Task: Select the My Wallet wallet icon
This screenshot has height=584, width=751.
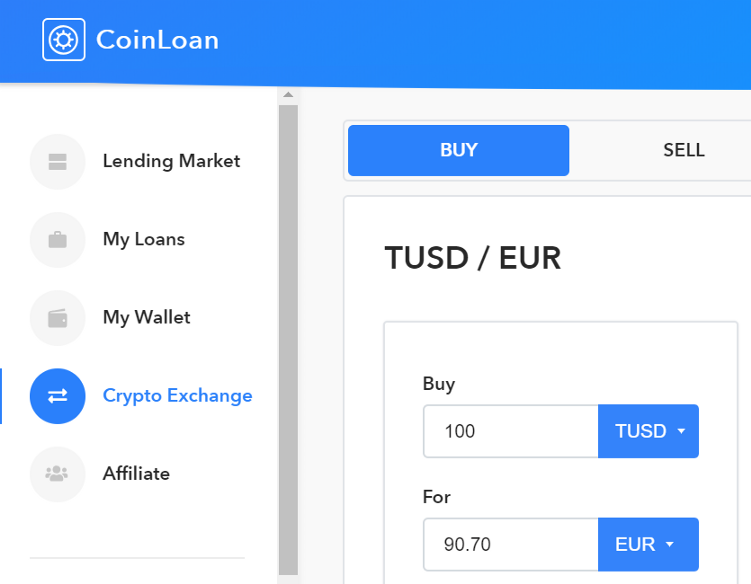Action: [x=57, y=318]
